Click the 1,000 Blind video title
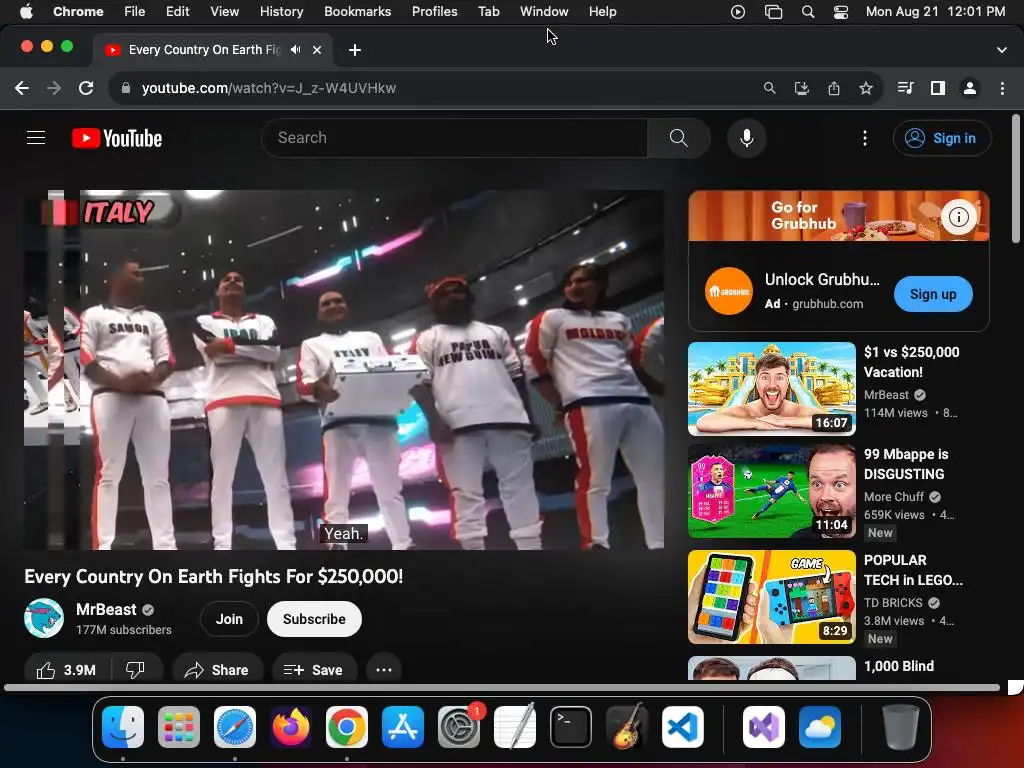1024x768 pixels. tap(899, 666)
